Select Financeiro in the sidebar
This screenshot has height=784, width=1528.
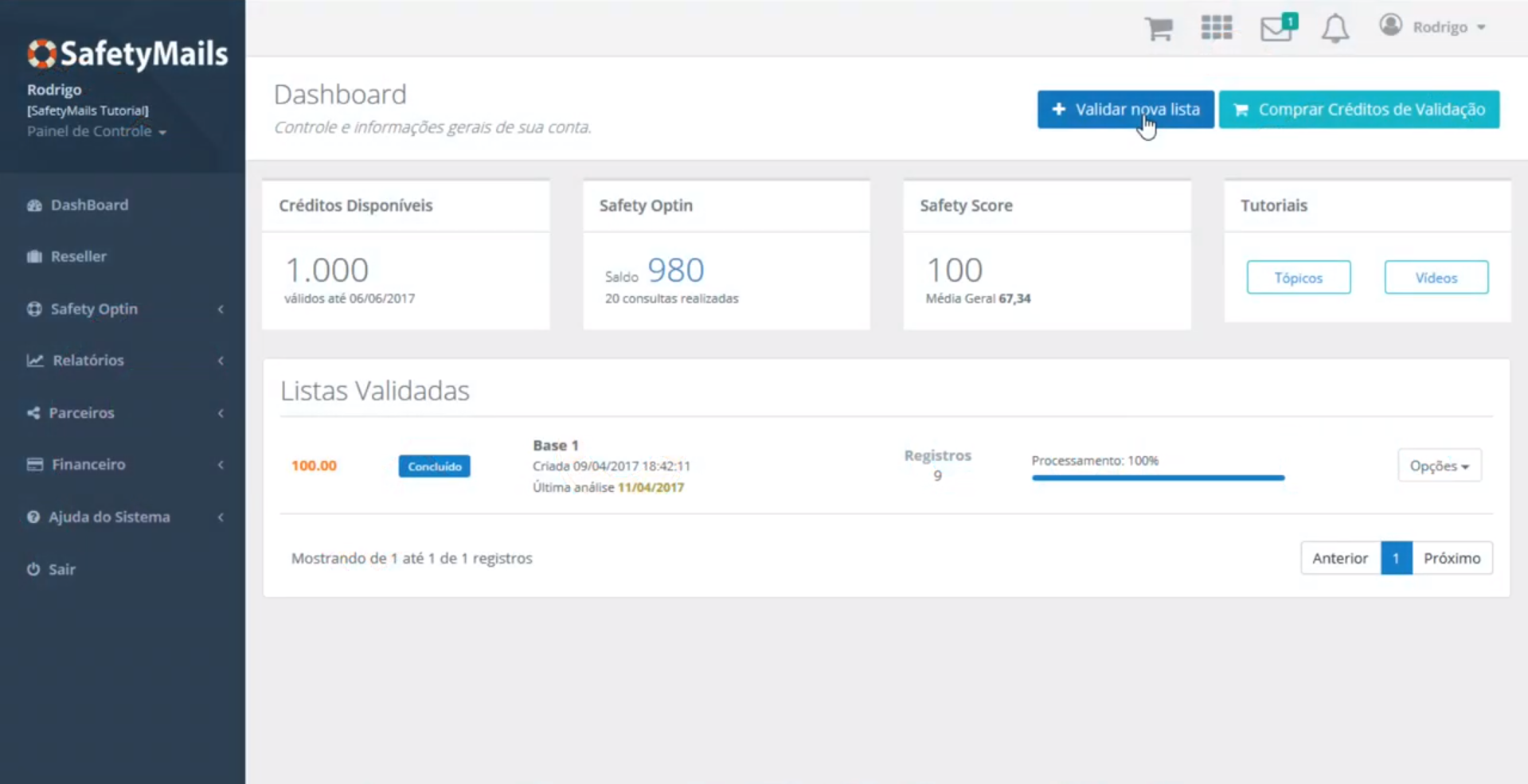click(88, 464)
